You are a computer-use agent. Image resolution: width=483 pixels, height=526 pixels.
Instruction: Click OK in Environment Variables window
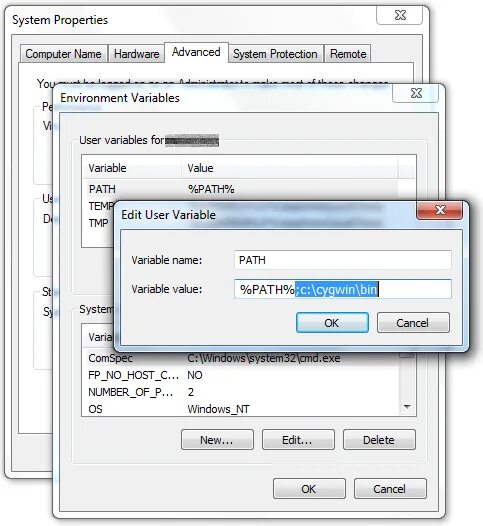(x=309, y=489)
